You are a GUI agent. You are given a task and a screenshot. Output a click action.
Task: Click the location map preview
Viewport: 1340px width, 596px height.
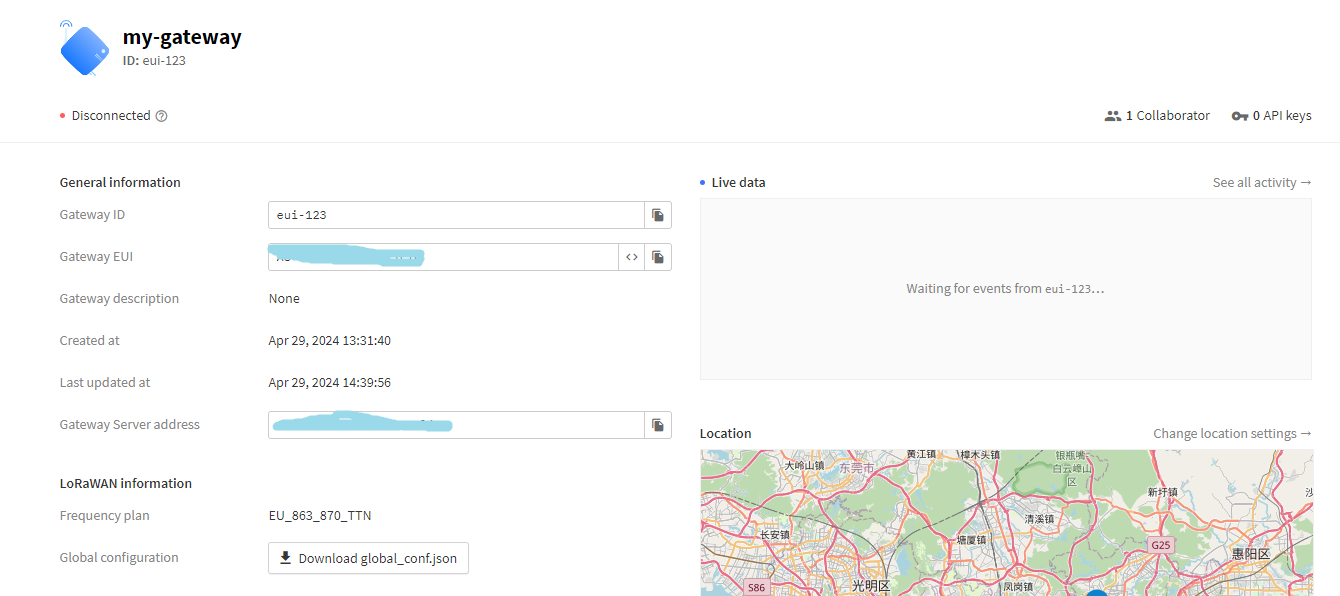[1006, 523]
